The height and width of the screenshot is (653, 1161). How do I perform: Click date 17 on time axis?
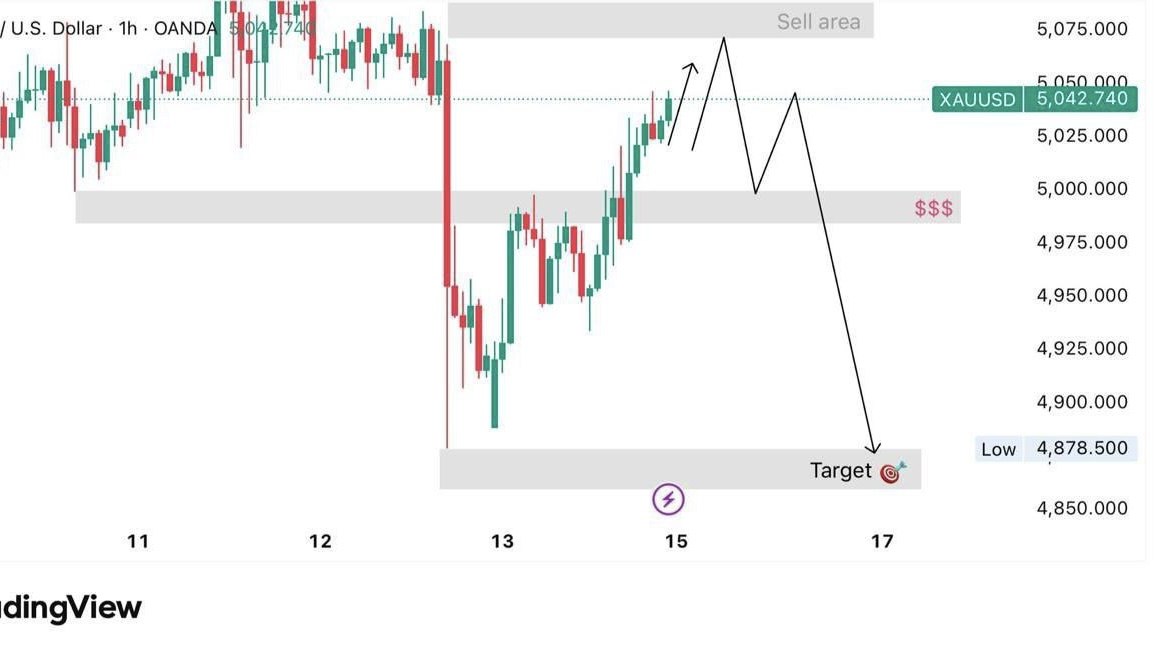tap(882, 542)
